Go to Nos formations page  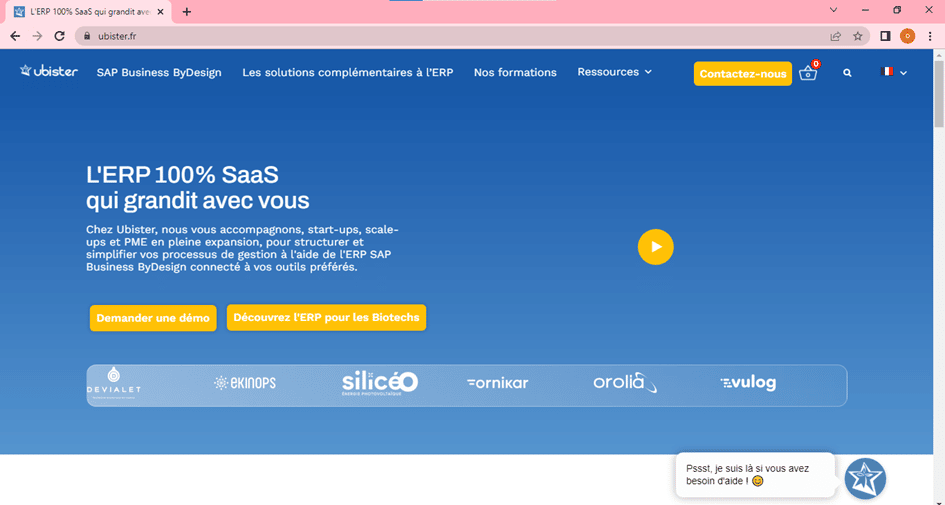click(515, 73)
